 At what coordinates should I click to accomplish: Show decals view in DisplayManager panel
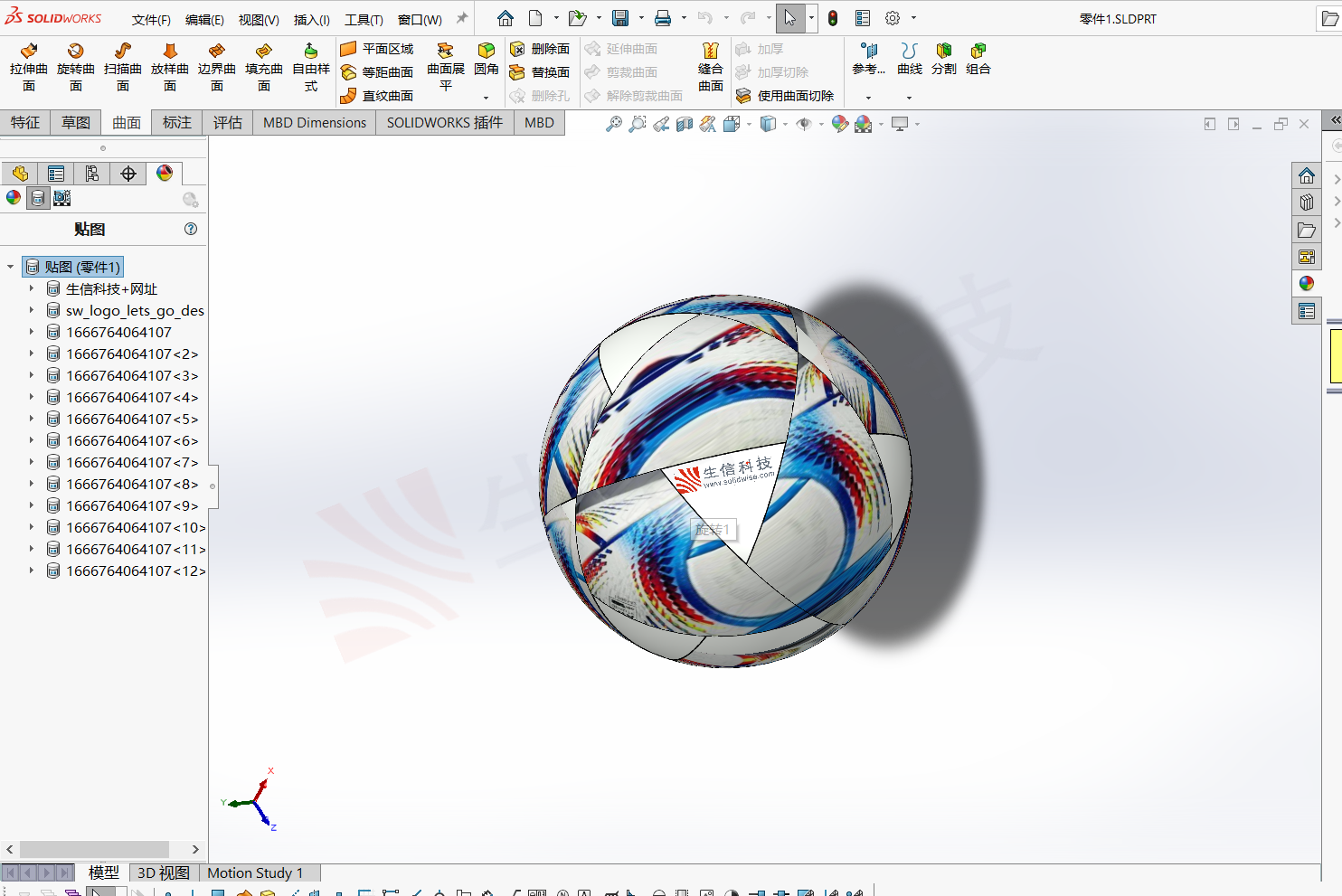[38, 198]
